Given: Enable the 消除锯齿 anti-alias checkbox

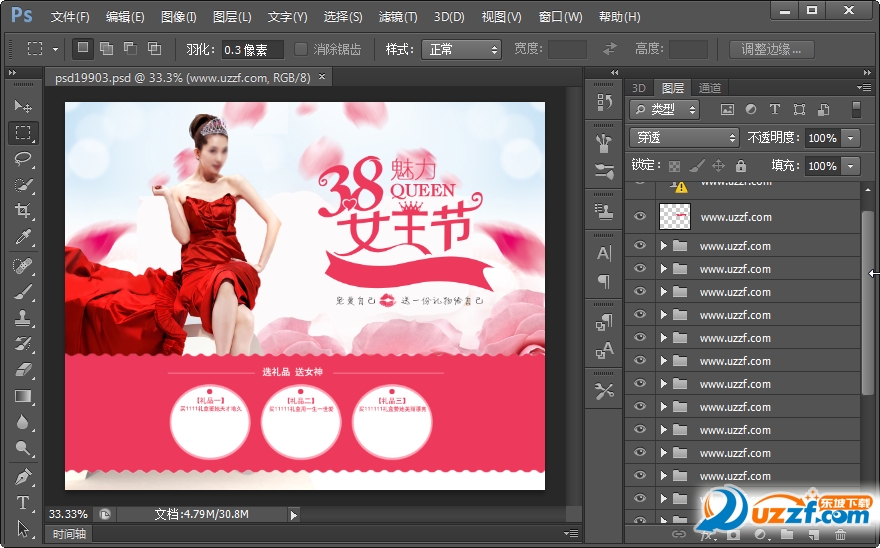Looking at the screenshot, I should tap(301, 49).
